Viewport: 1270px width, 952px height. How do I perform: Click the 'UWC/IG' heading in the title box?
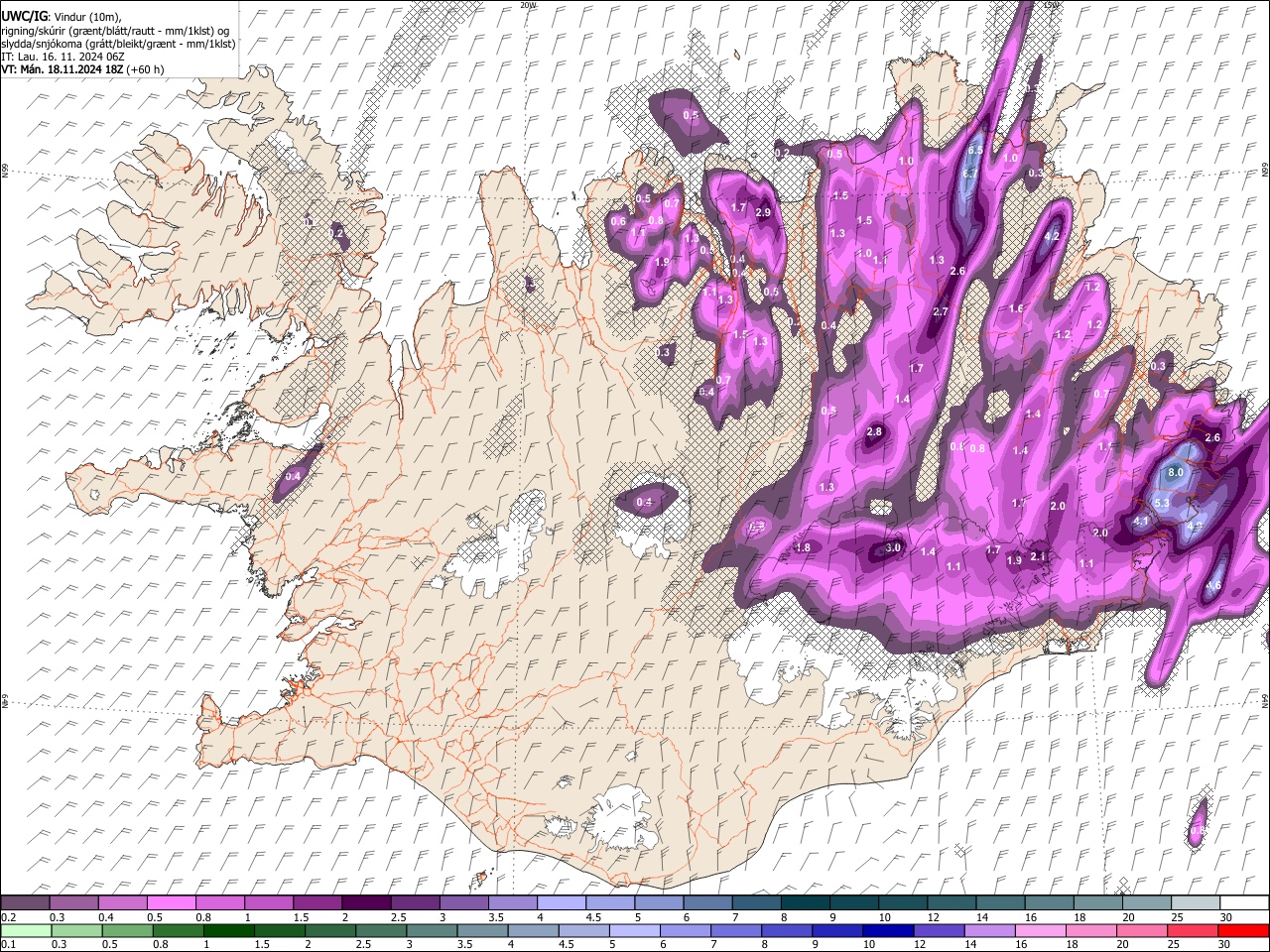pos(24,15)
